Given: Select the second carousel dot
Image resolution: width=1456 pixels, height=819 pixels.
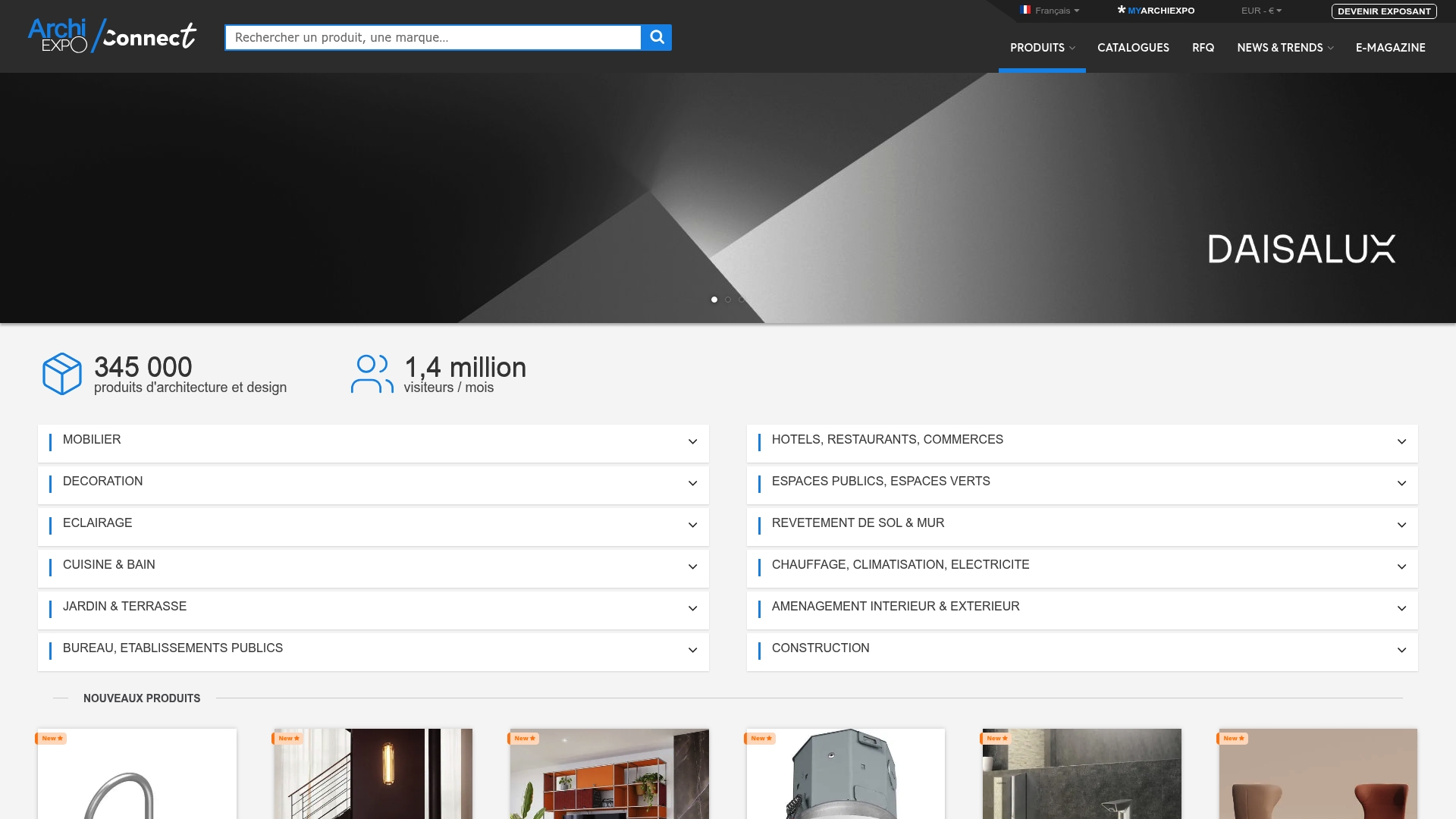Looking at the screenshot, I should 728,300.
